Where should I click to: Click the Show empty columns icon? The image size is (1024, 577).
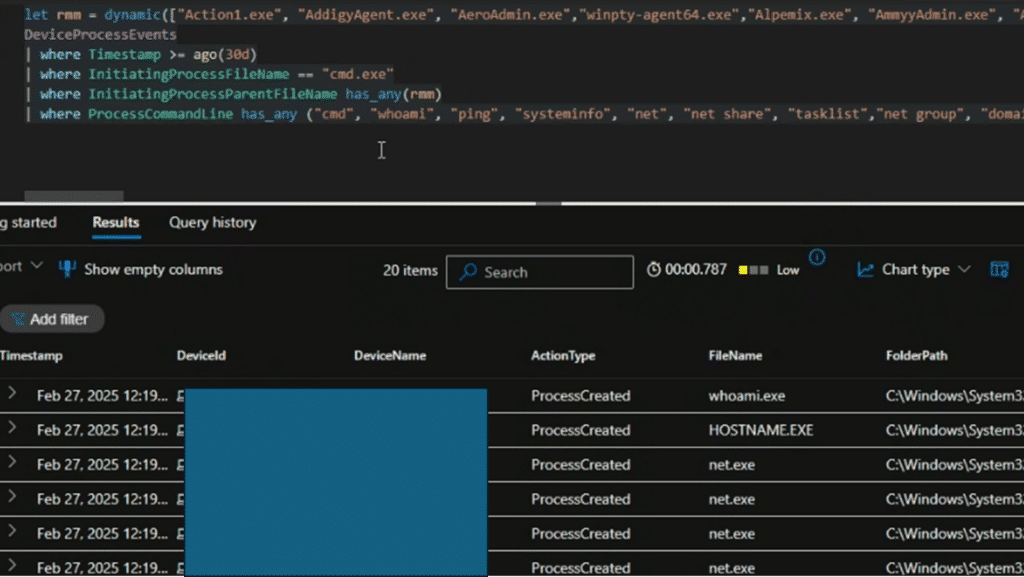tap(67, 269)
